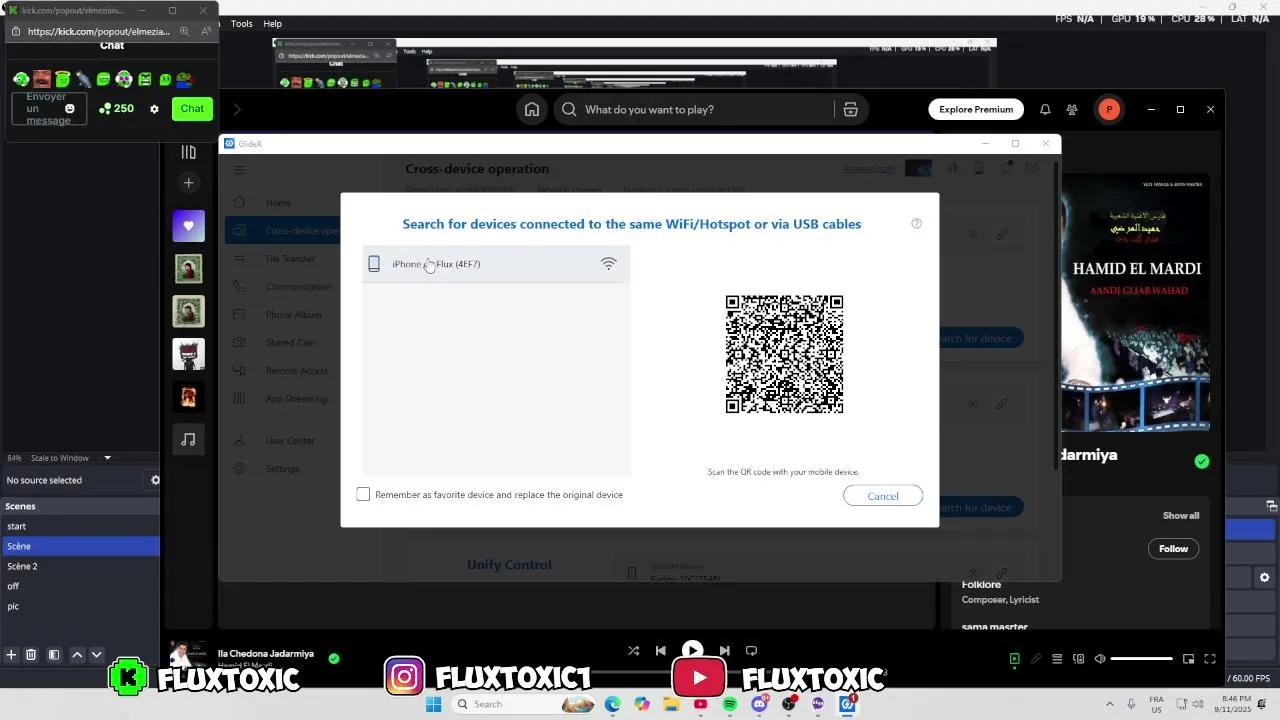Open GlideX Home tab

(278, 203)
